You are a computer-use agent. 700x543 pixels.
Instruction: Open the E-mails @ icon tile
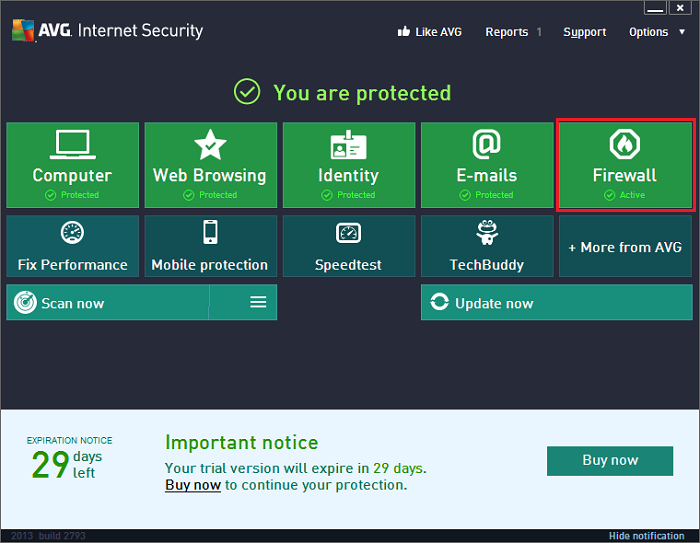pyautogui.click(x=487, y=165)
